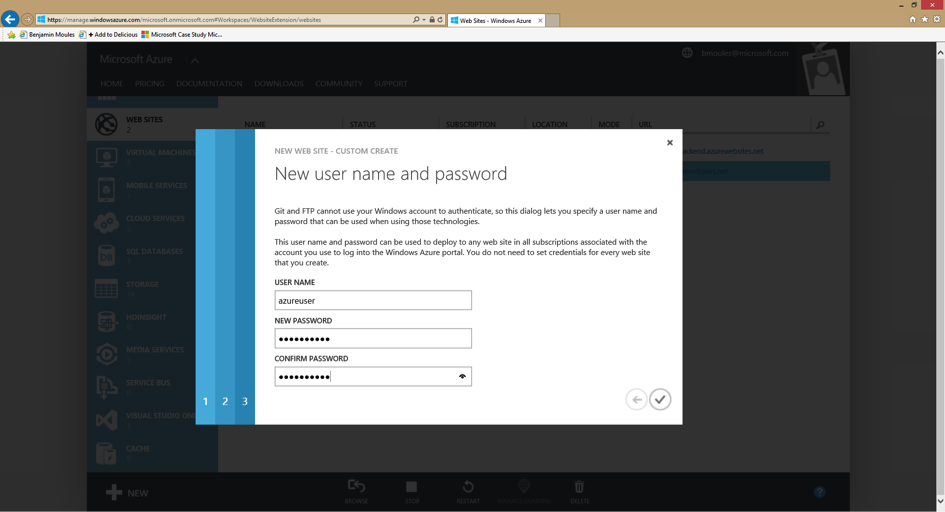The image size is (945, 512).
Task: Select Mobile Services in sidebar
Action: tap(152, 190)
